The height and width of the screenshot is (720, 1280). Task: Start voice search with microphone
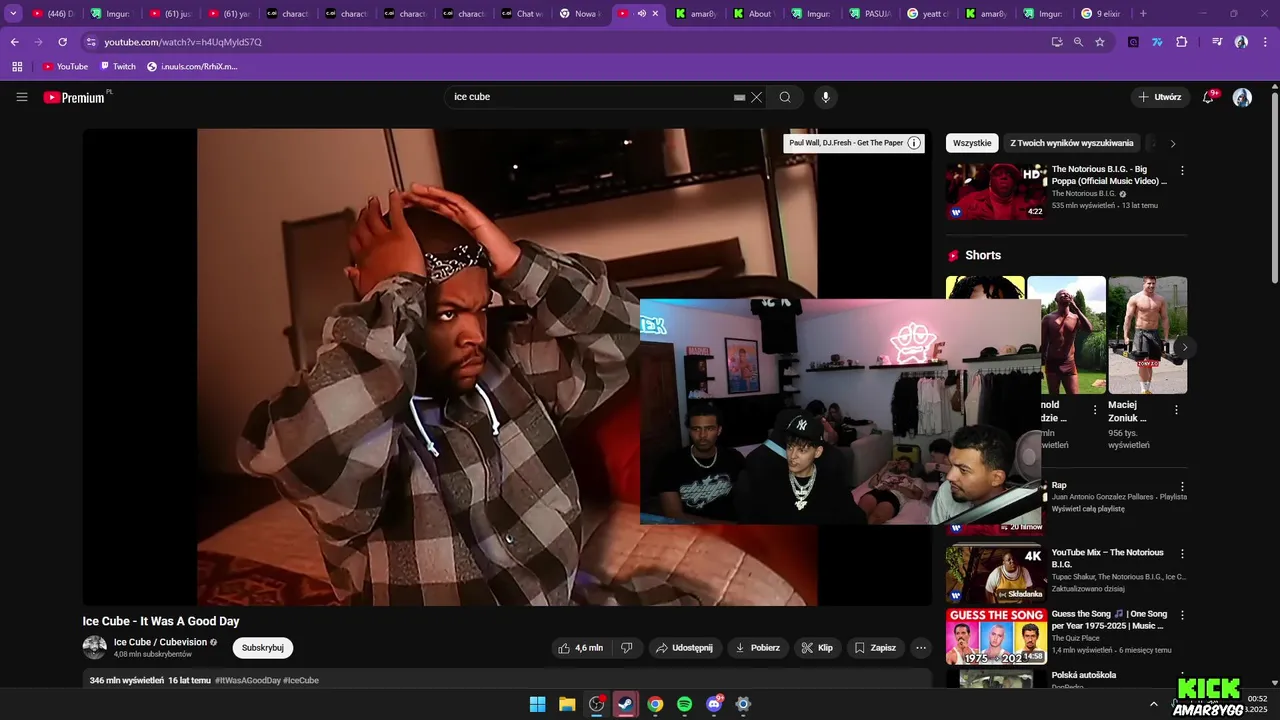pyautogui.click(x=825, y=97)
